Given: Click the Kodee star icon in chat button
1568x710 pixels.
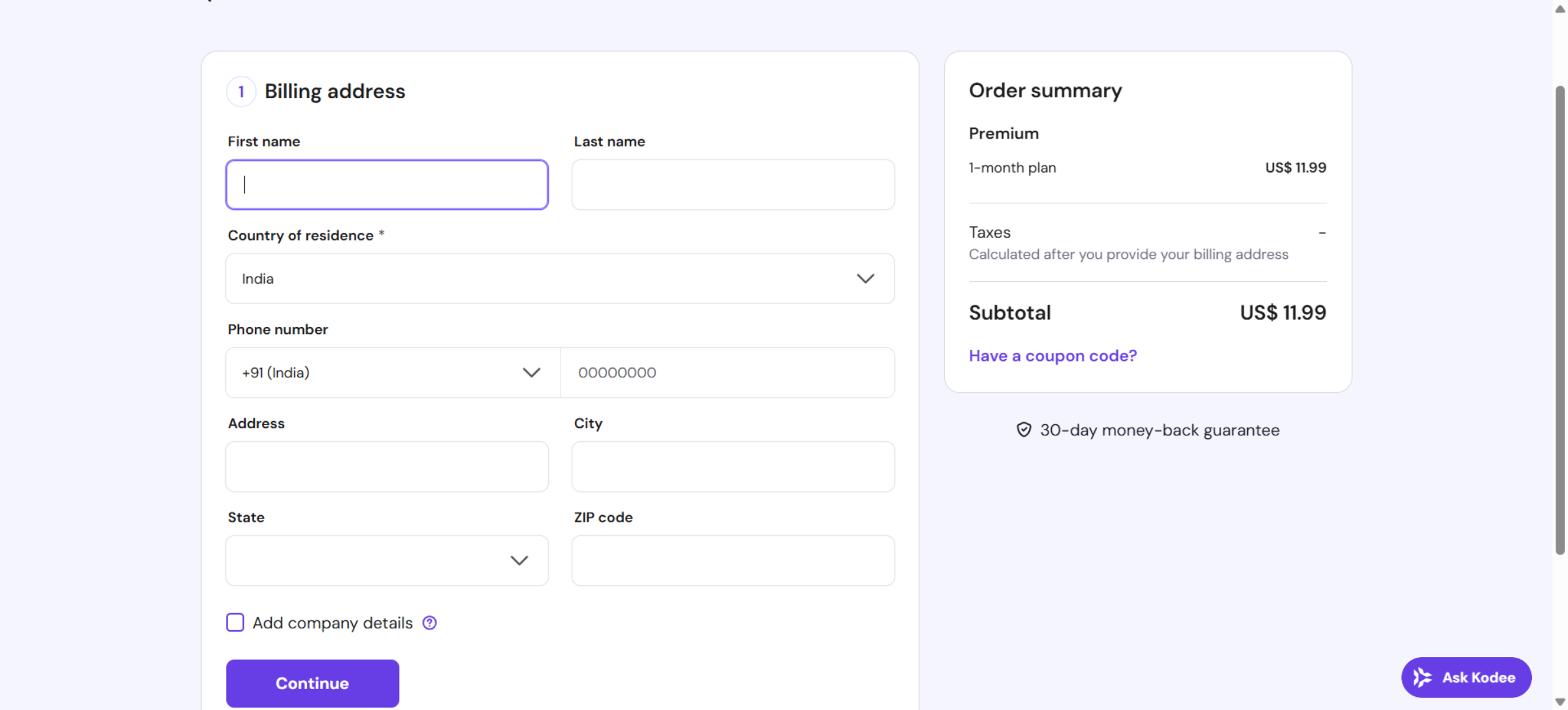Looking at the screenshot, I should click(1422, 677).
